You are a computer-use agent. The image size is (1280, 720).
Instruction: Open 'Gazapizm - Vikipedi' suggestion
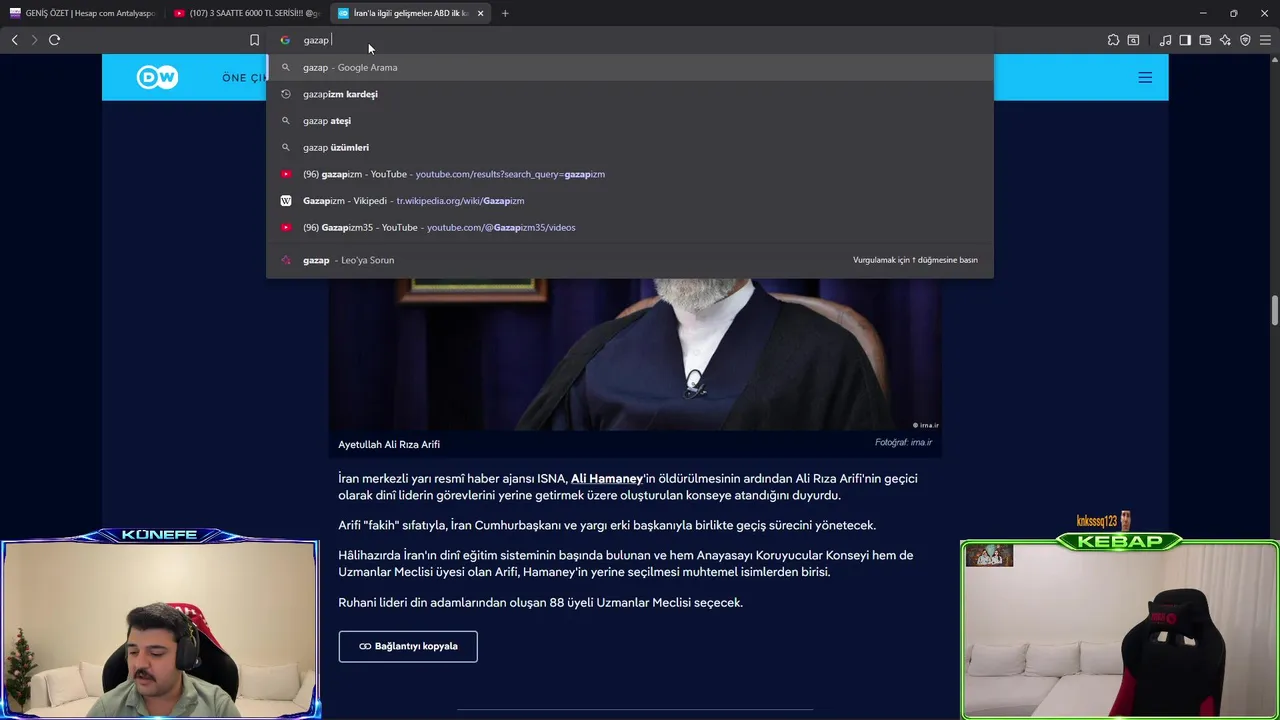630,201
